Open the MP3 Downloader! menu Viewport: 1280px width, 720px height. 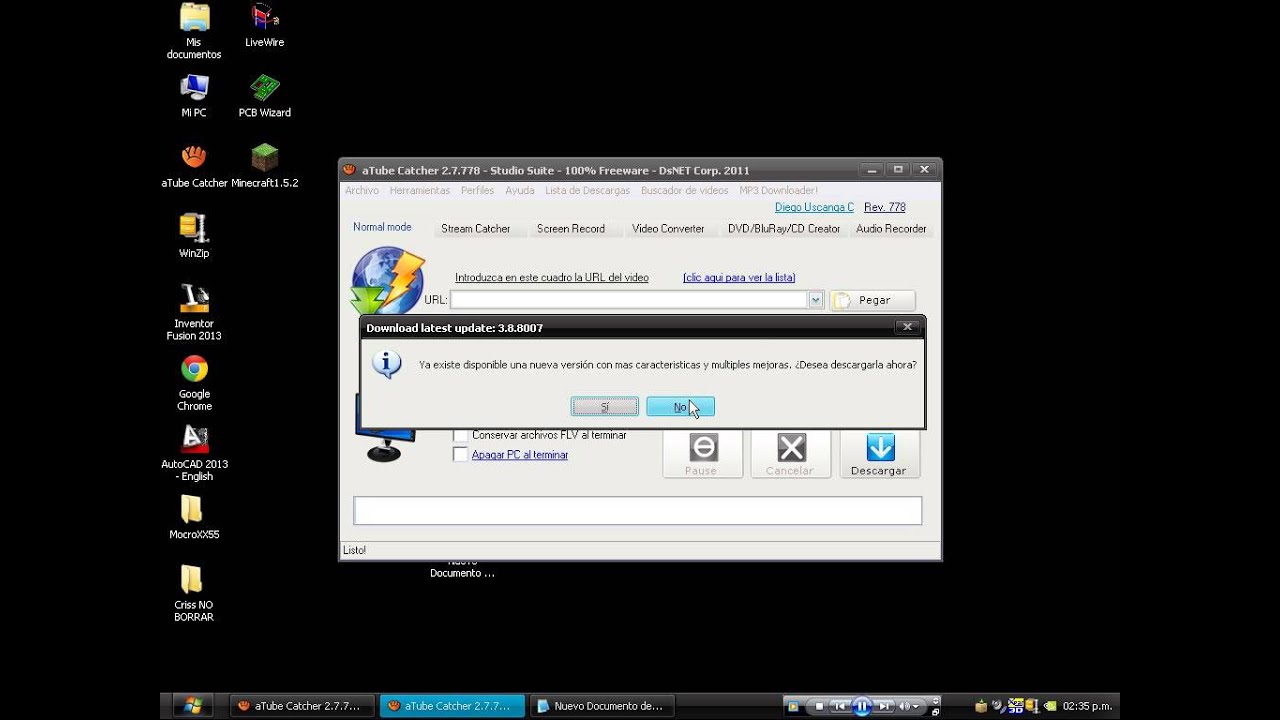point(779,190)
